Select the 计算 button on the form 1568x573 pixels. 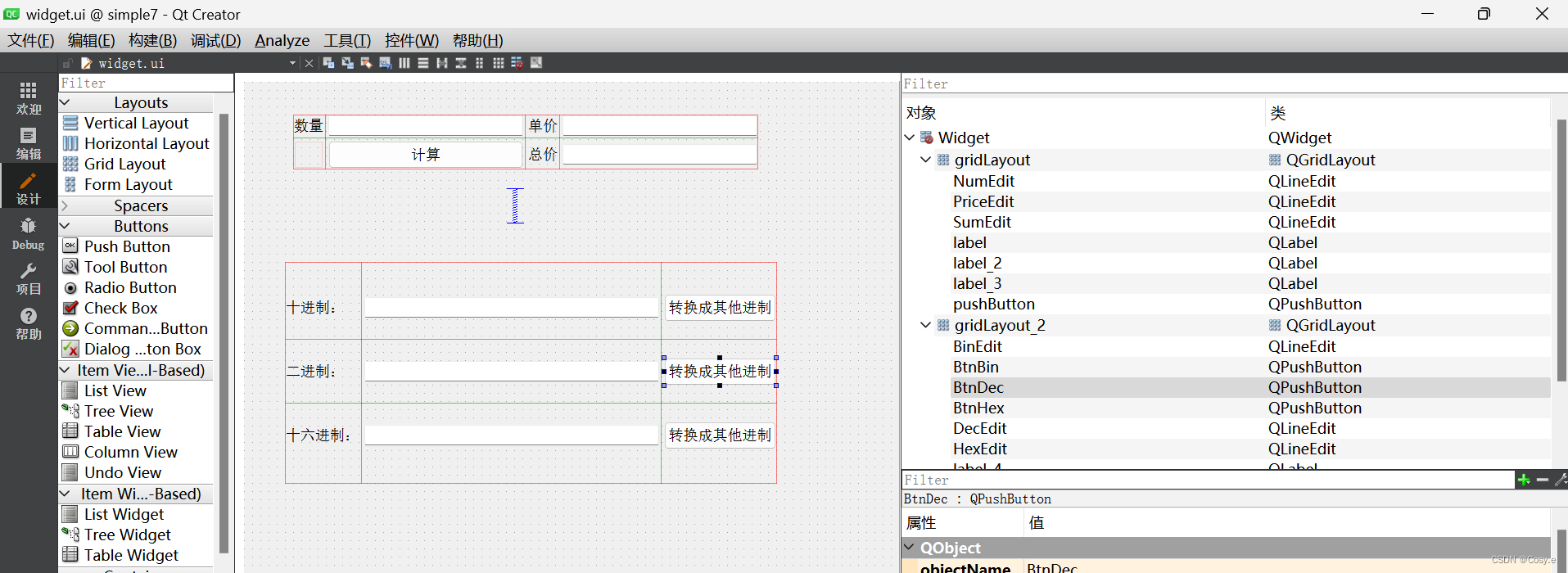click(425, 155)
